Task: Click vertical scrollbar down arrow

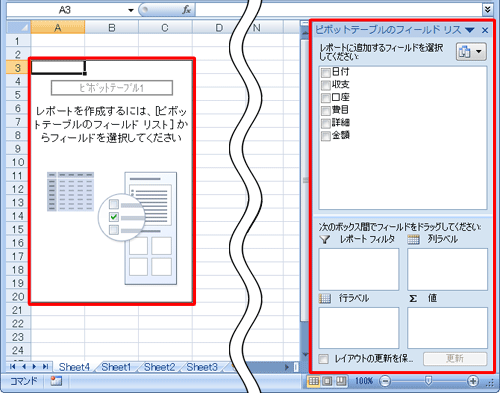Action: 305,354
